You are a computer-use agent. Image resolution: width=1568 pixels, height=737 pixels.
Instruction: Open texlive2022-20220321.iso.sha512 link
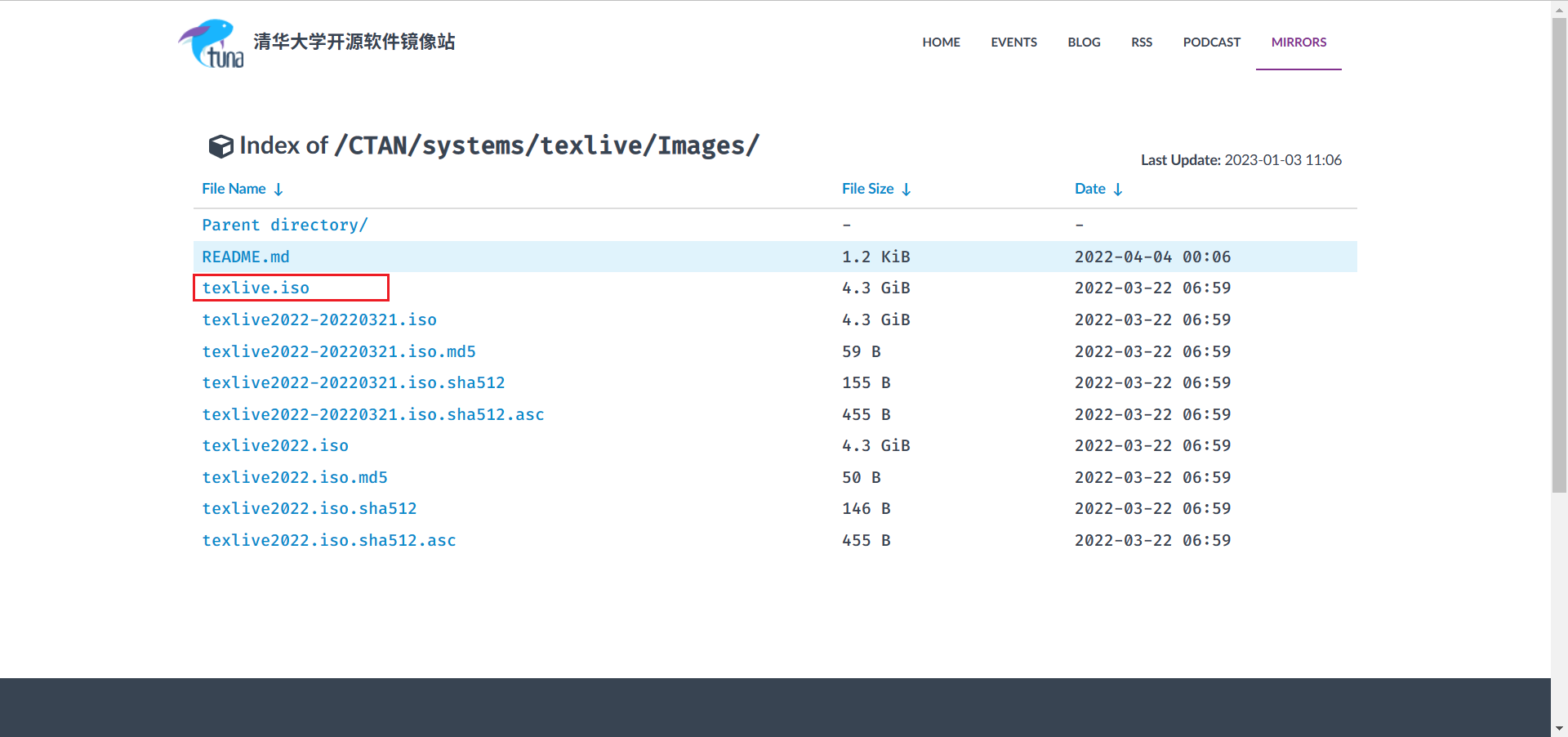click(x=354, y=382)
